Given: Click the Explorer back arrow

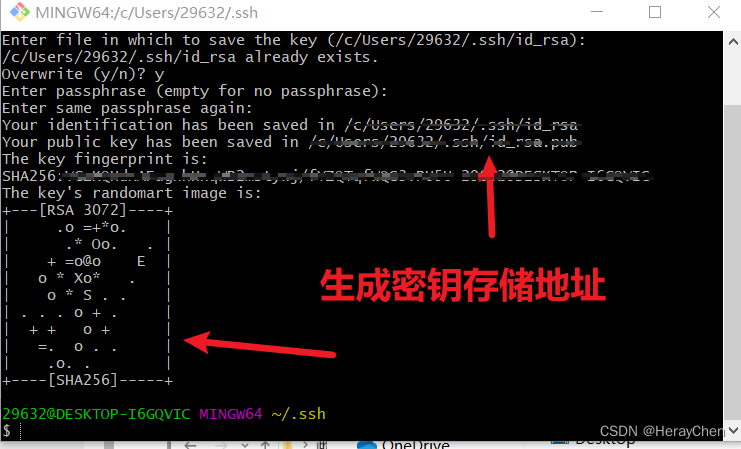Looking at the screenshot, I should click(190, 445).
